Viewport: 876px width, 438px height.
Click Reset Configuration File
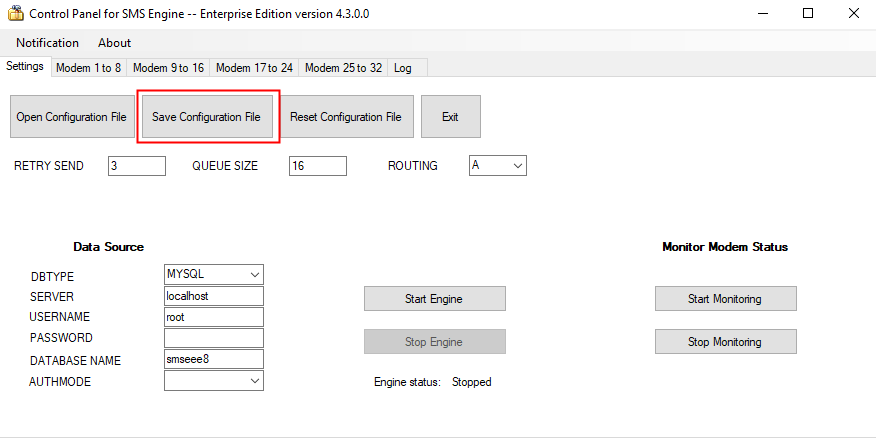345,117
